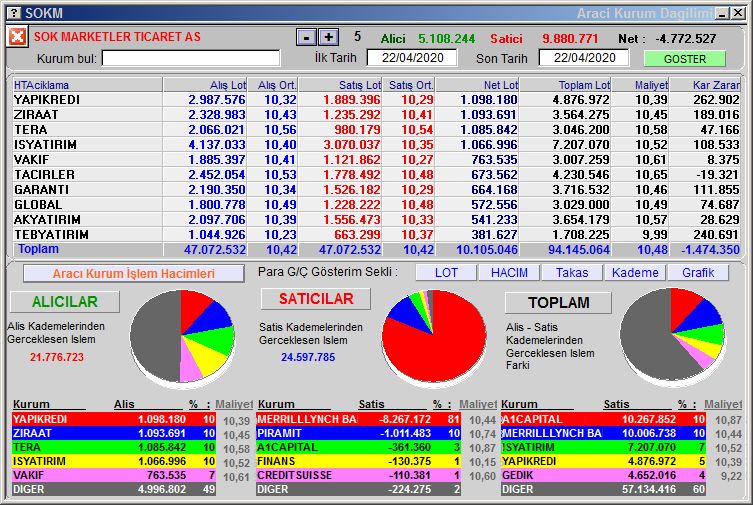Click the ALICILAR button
Viewport: 753px width, 505px height.
65,302
